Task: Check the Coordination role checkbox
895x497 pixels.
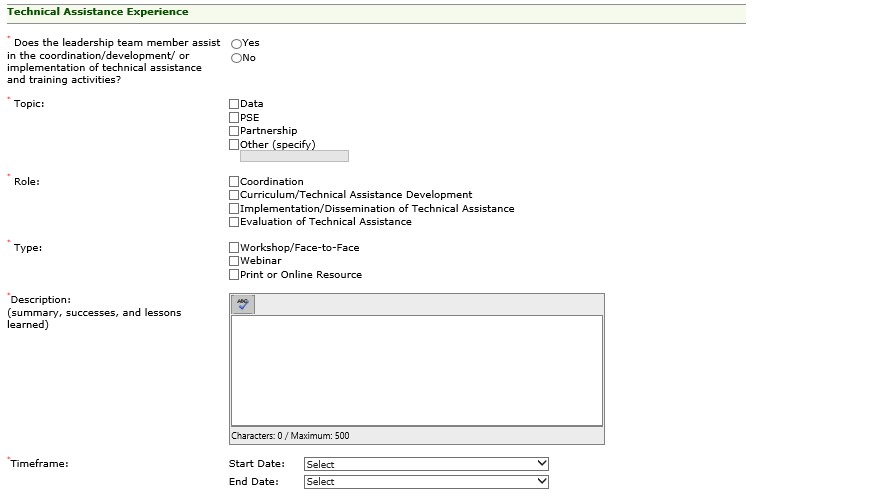Action: (x=234, y=181)
